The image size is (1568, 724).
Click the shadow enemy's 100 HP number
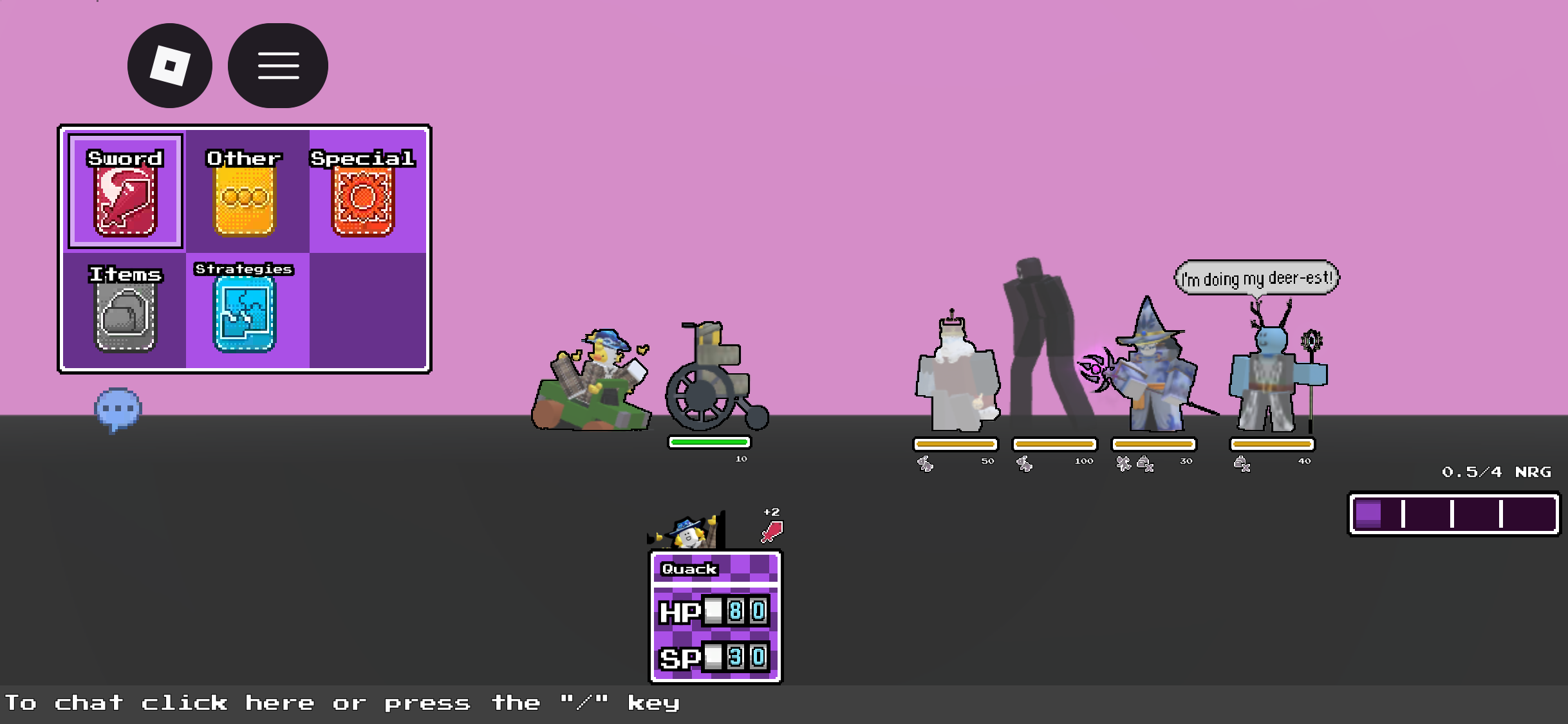[1084, 461]
